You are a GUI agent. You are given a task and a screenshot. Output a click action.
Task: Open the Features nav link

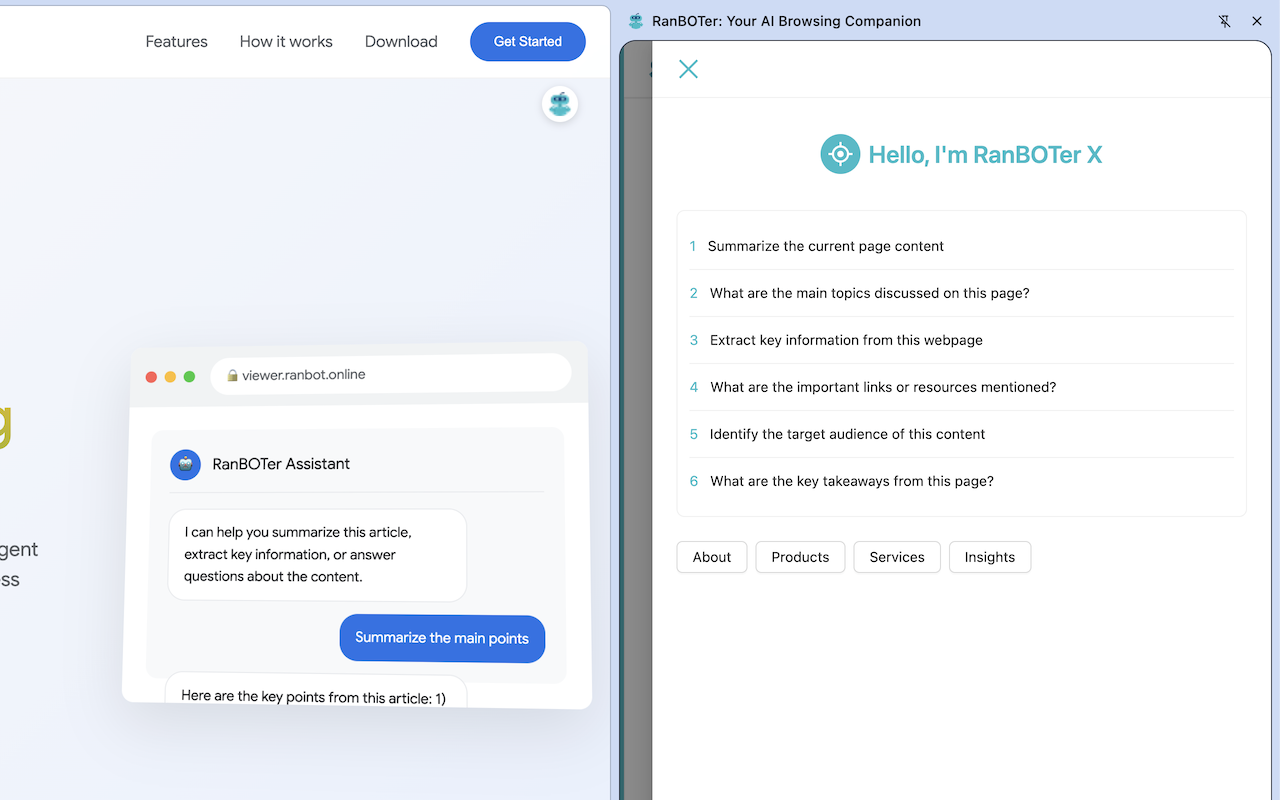point(177,41)
